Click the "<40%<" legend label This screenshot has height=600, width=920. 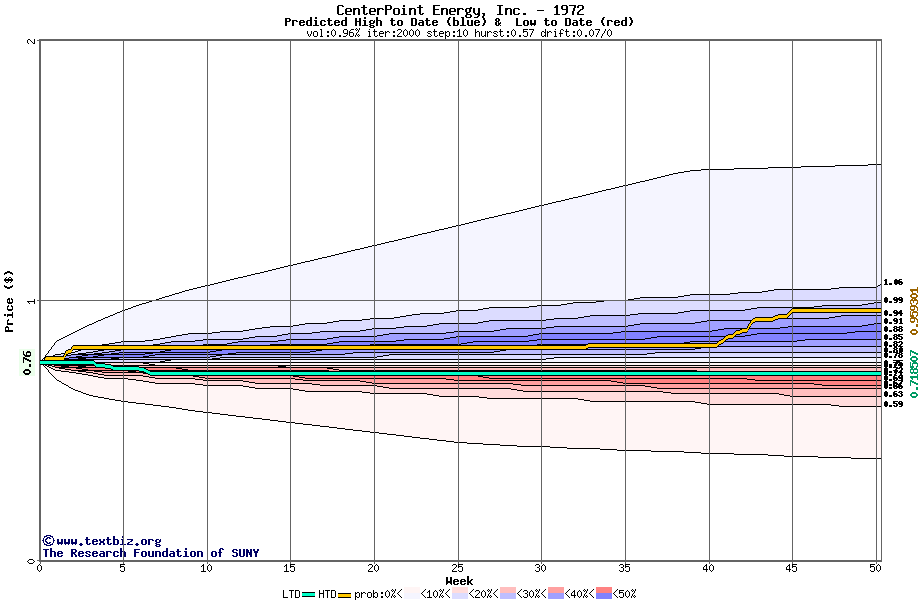click(580, 594)
